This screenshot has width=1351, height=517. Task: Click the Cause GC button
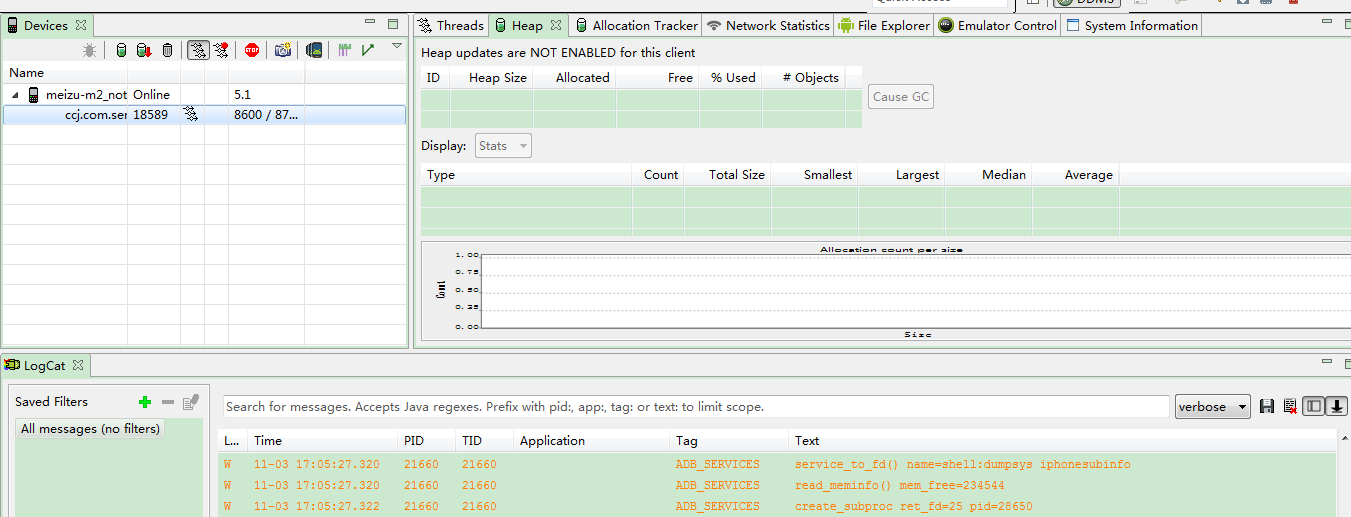901,97
